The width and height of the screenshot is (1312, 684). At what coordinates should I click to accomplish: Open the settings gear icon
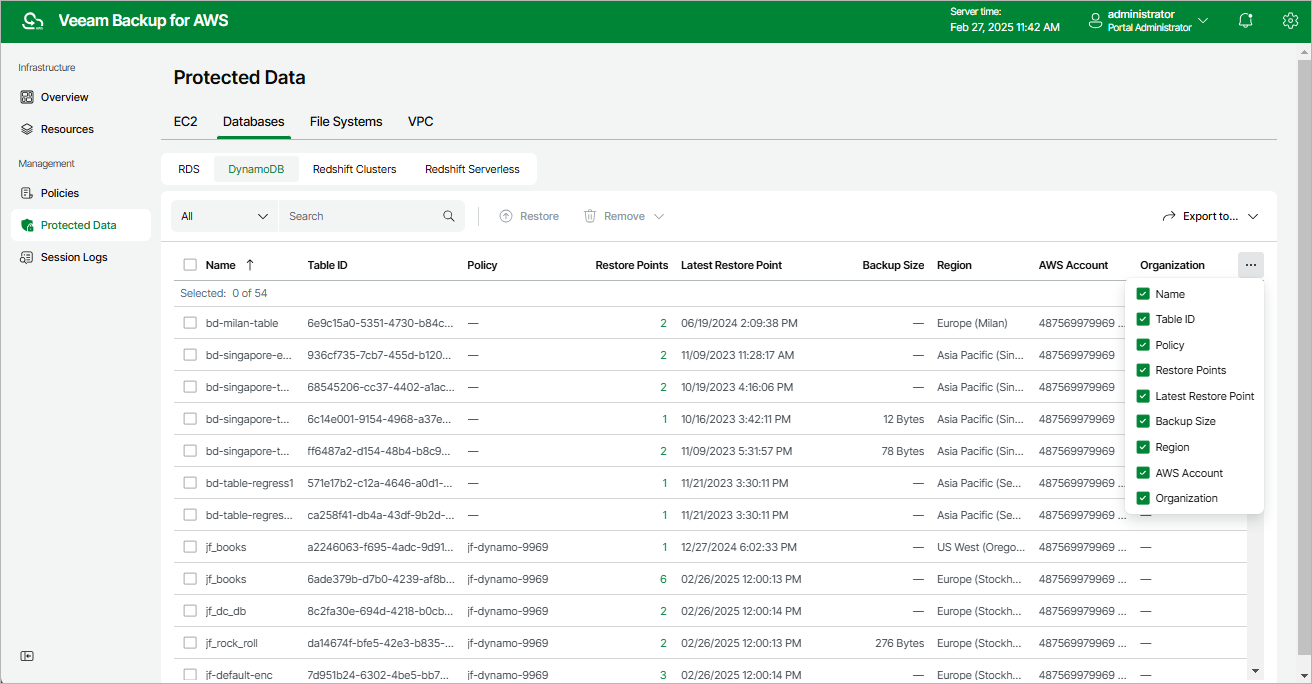pyautogui.click(x=1290, y=21)
